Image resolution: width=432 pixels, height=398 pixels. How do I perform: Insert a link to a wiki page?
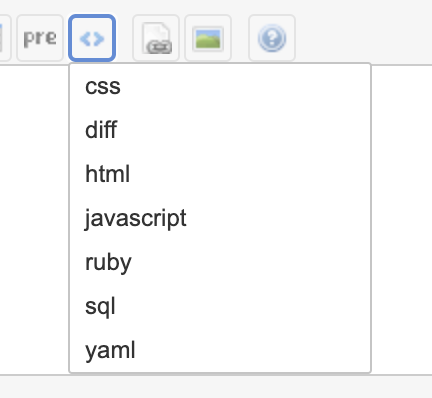coord(156,38)
